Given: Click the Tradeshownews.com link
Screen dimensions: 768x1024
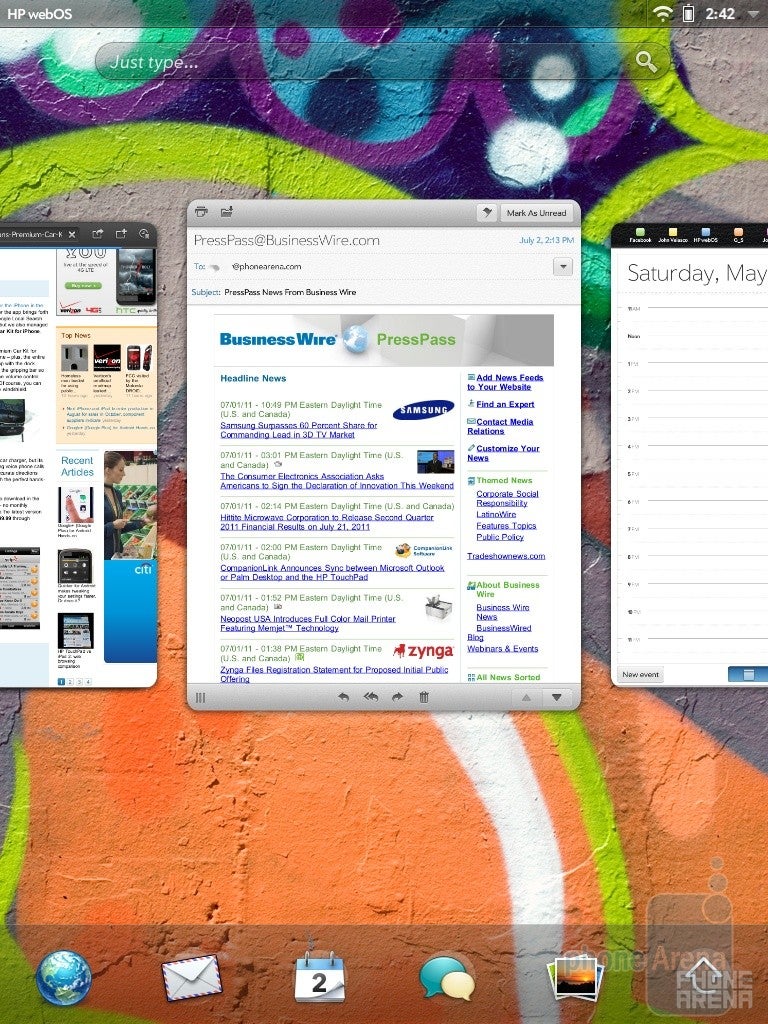Looking at the screenshot, I should 506,556.
